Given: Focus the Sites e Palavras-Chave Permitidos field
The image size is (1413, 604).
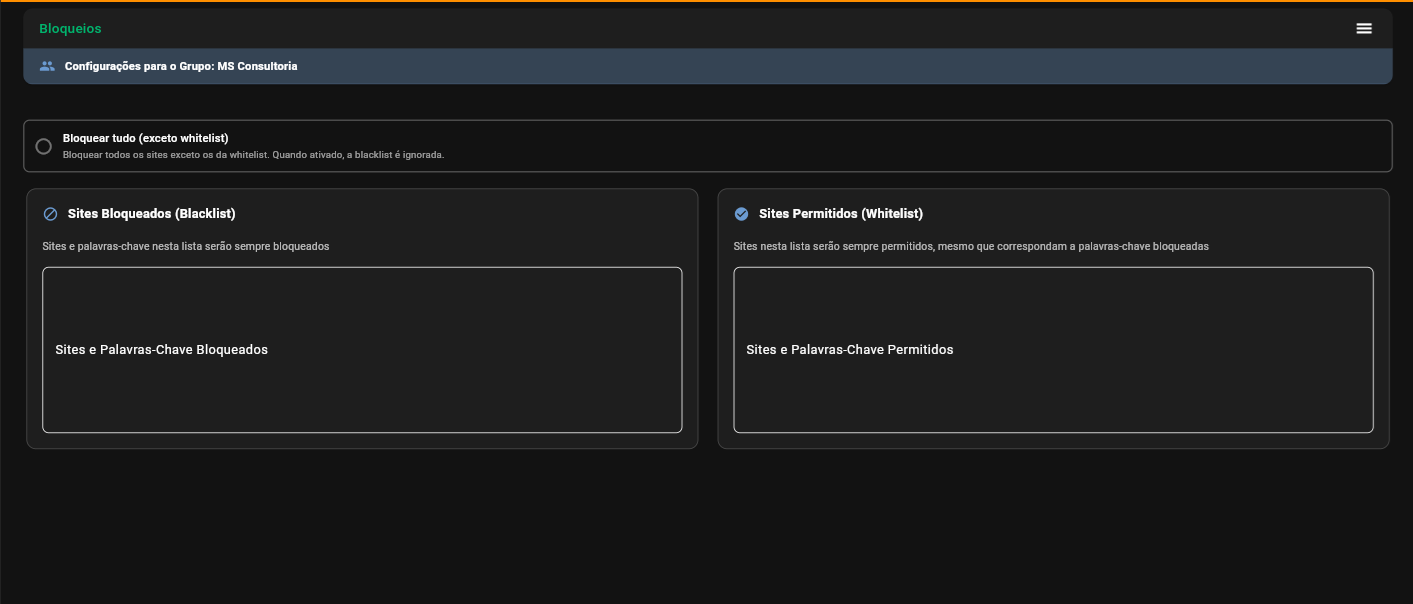Looking at the screenshot, I should [x=1053, y=350].
